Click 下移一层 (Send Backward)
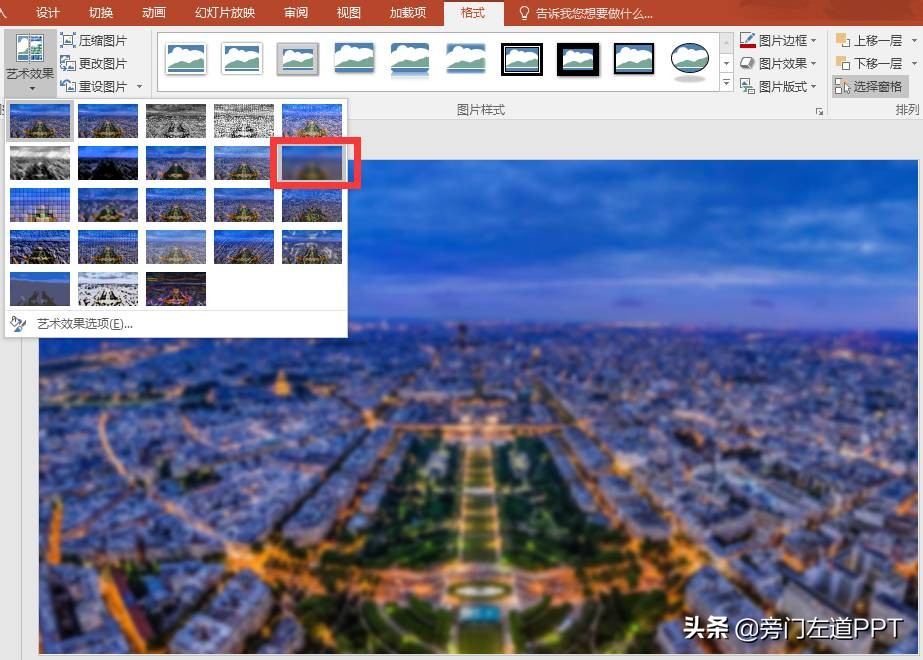The height and width of the screenshot is (660, 923). tap(869, 63)
